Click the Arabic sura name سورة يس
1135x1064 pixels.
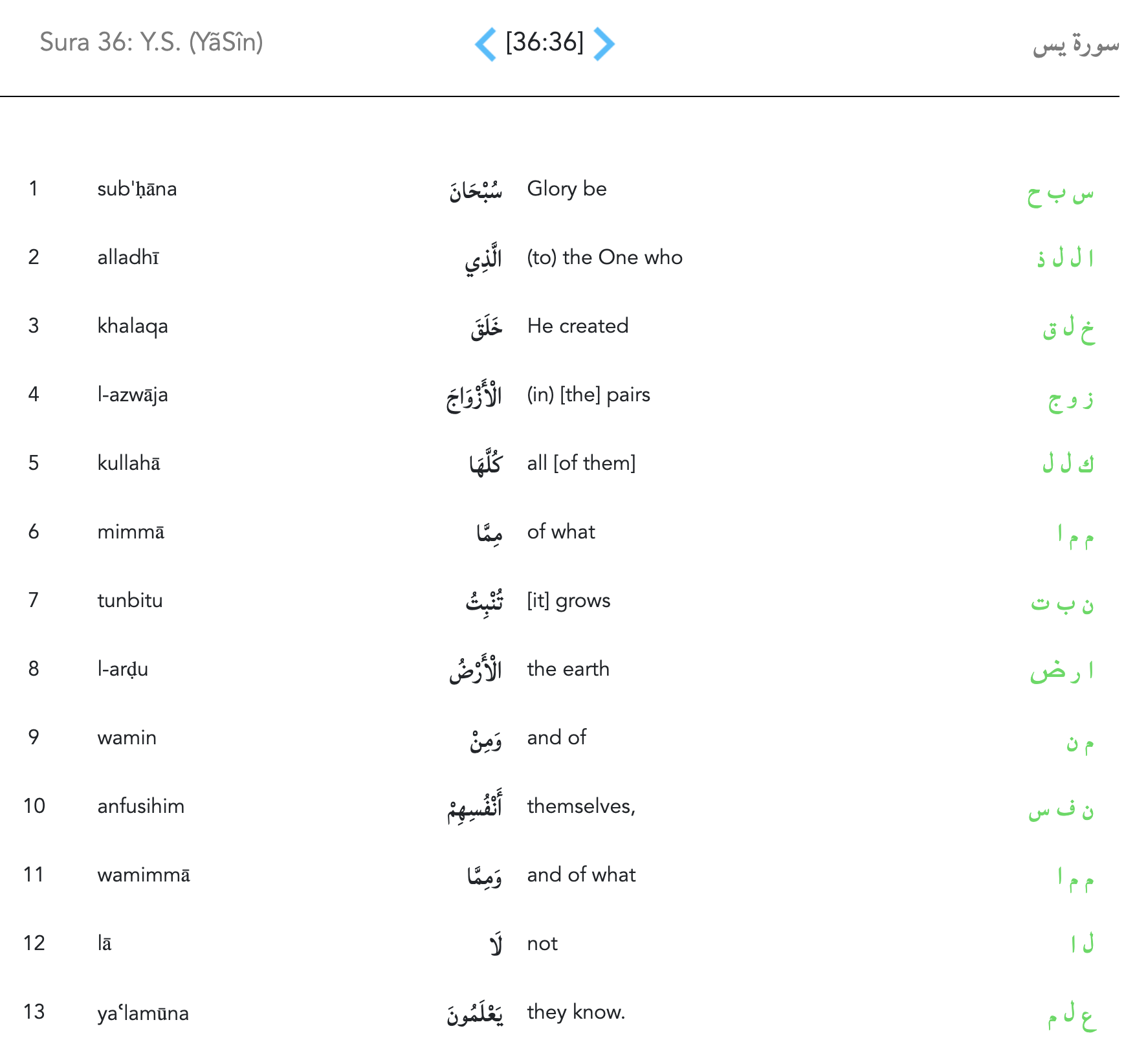click(x=1075, y=44)
